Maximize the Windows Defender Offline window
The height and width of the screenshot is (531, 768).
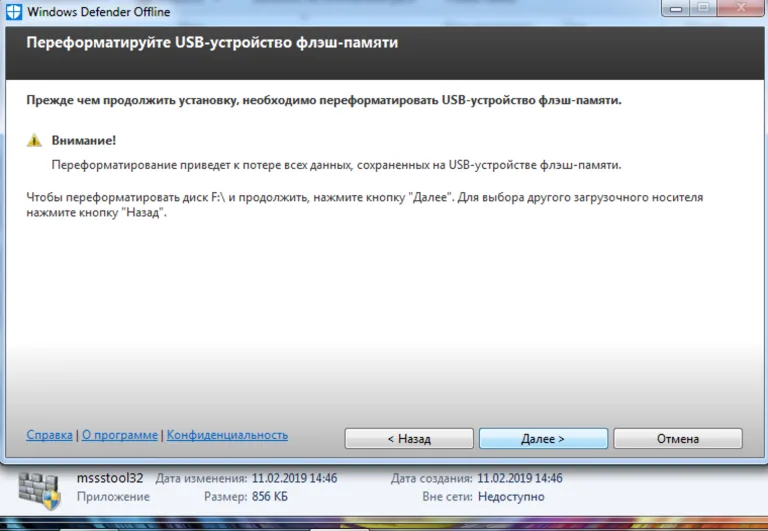(703, 8)
